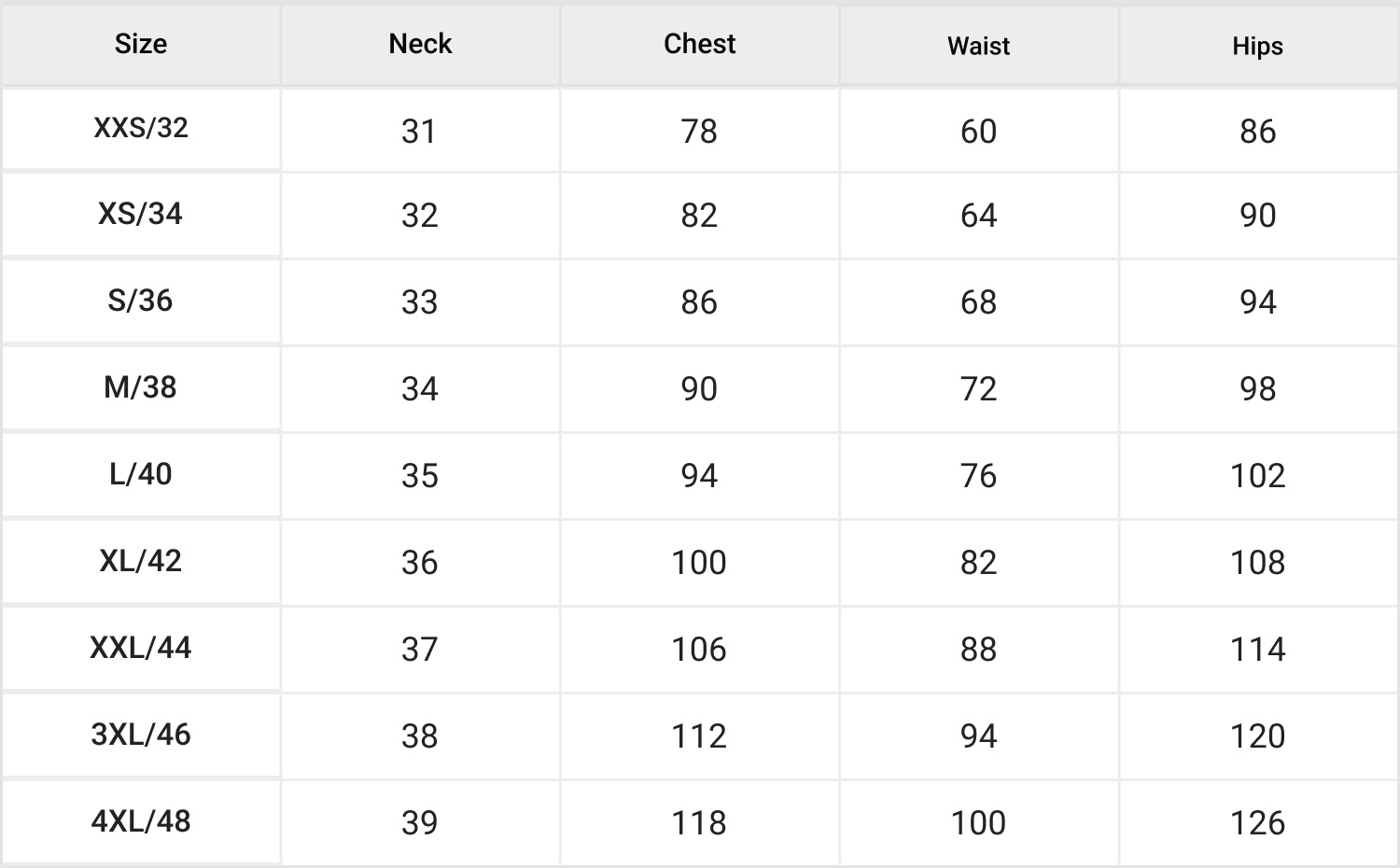Select waist value 100 in 4XL/48 row
This screenshot has height=868, width=1400.
click(978, 823)
